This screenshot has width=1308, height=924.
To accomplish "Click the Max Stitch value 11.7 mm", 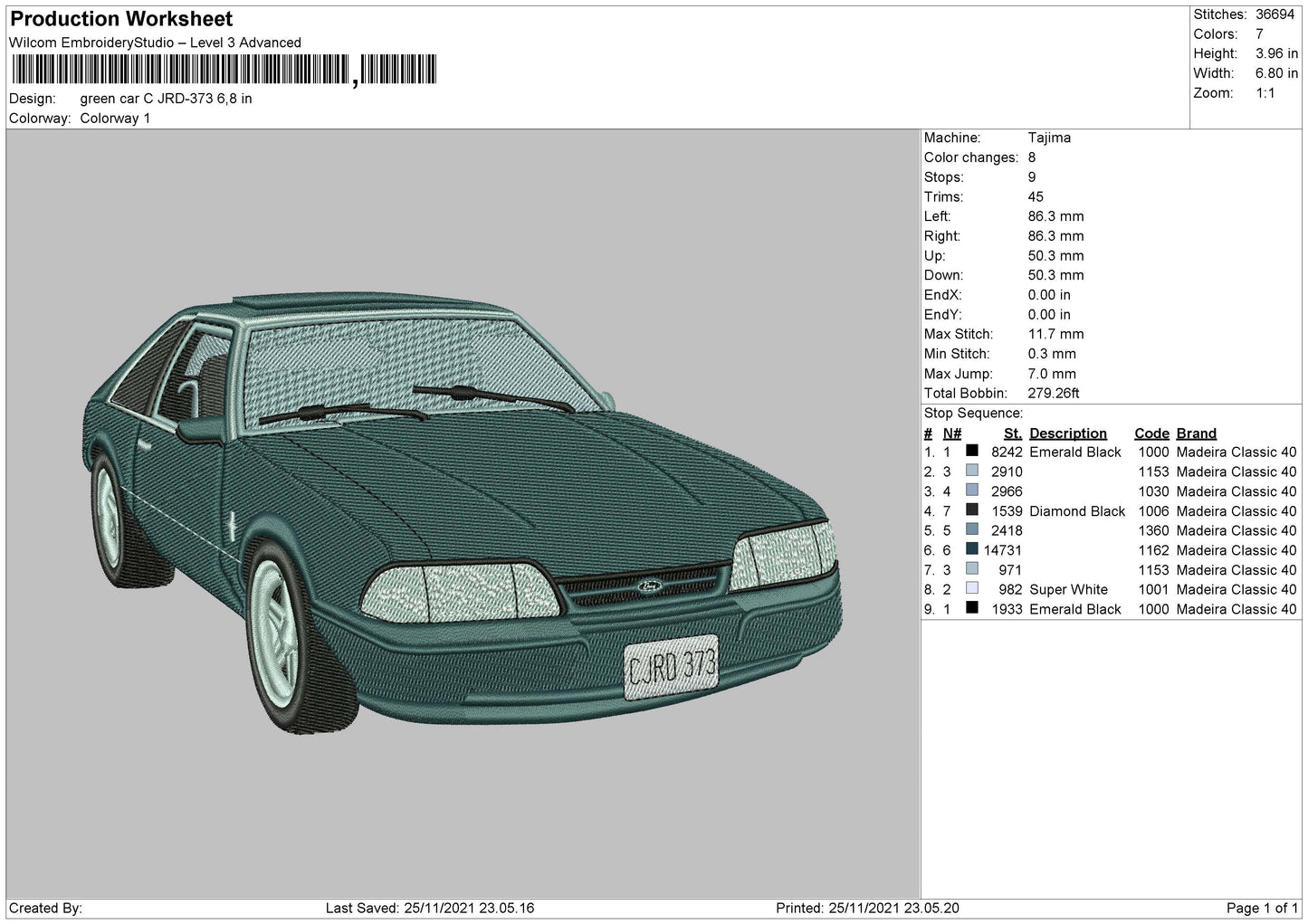I will (1055, 334).
